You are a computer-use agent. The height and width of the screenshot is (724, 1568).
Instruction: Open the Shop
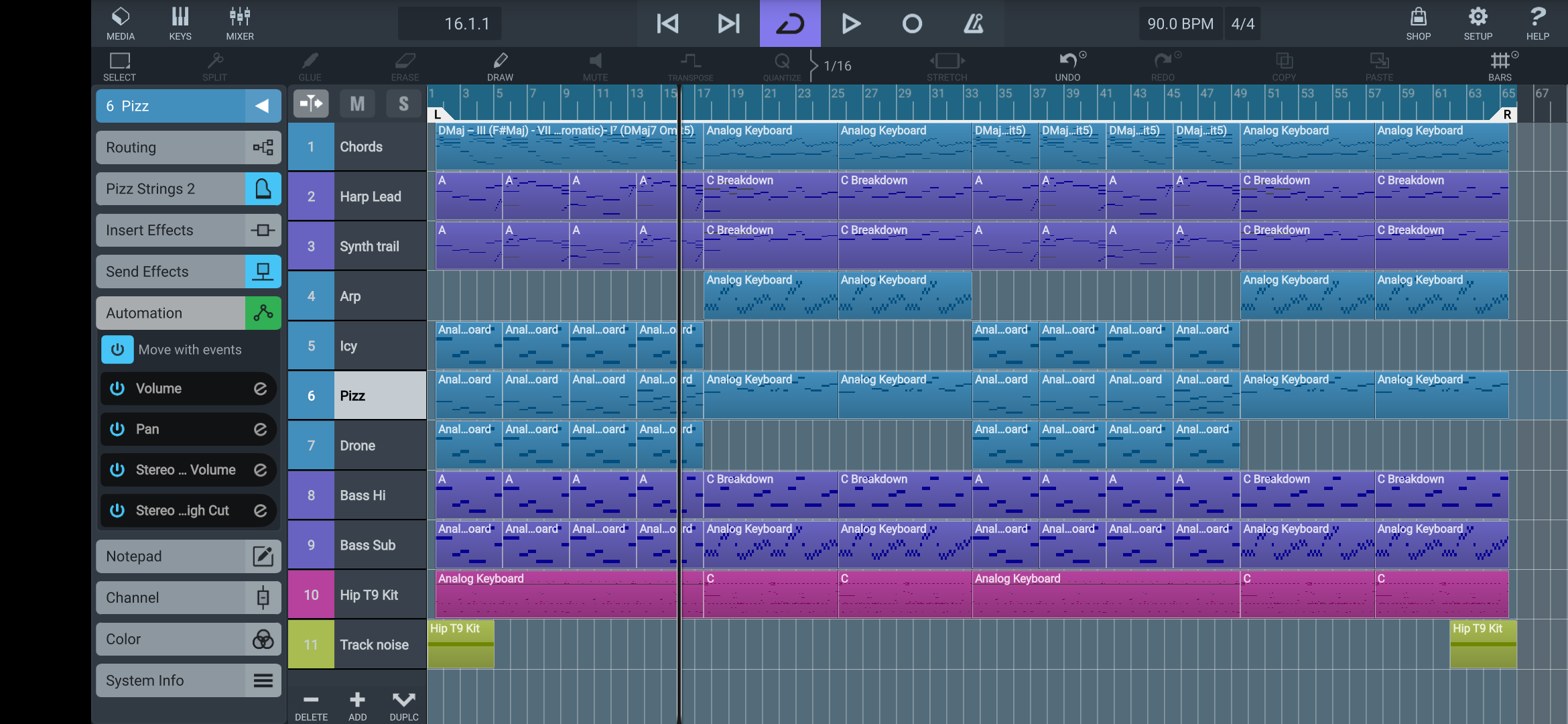(x=1418, y=23)
